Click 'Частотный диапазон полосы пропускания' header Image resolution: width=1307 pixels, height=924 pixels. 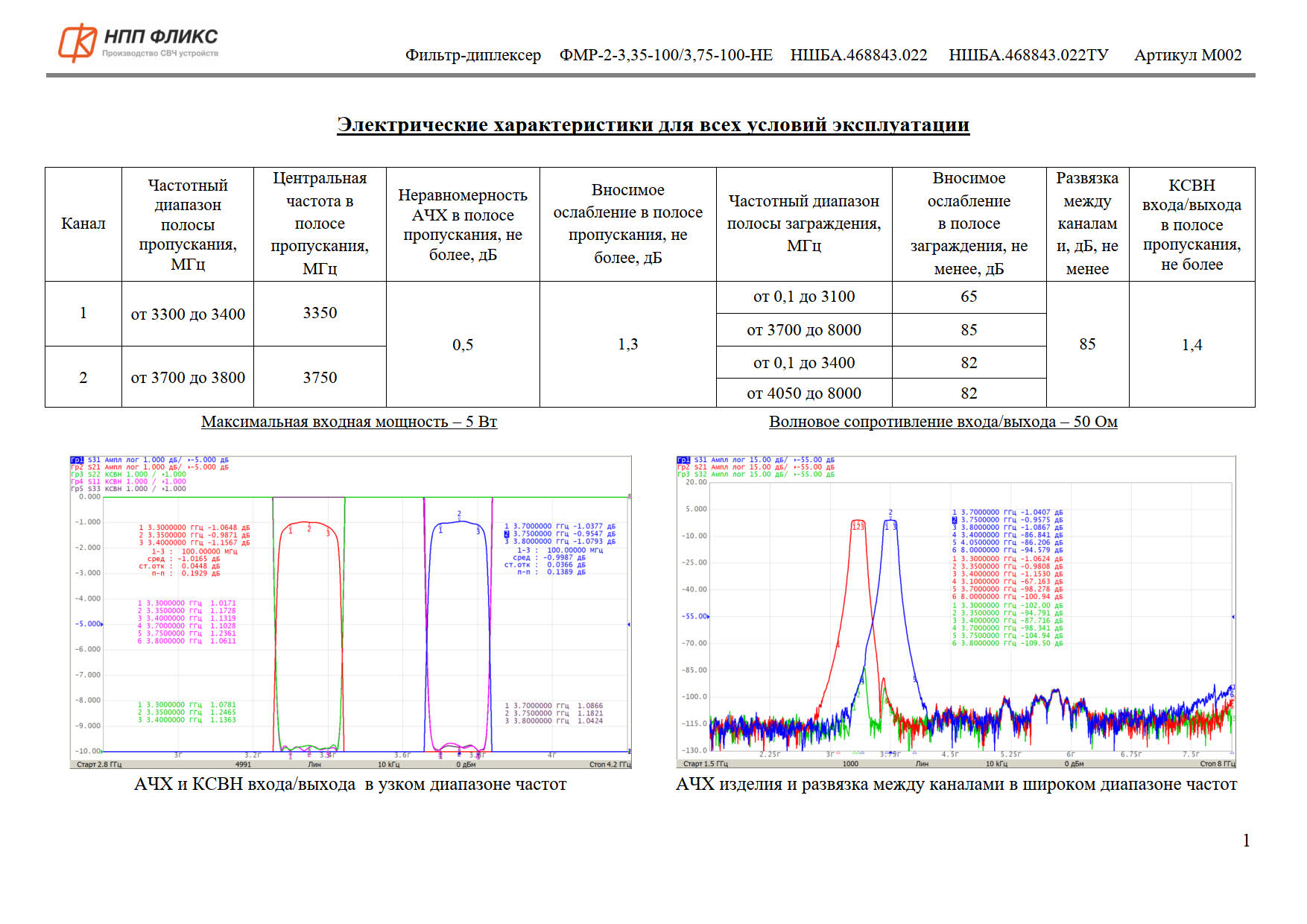pyautogui.click(x=188, y=224)
